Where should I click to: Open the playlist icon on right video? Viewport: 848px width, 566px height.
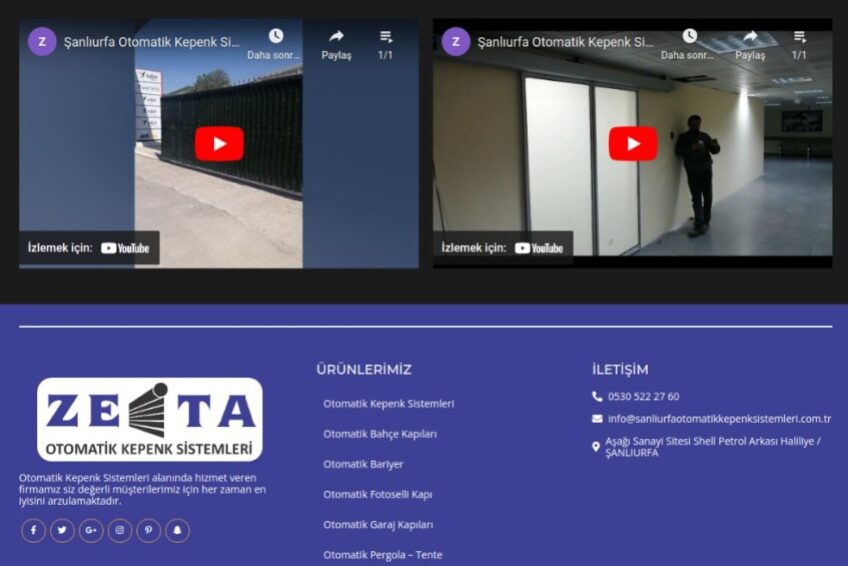(799, 37)
